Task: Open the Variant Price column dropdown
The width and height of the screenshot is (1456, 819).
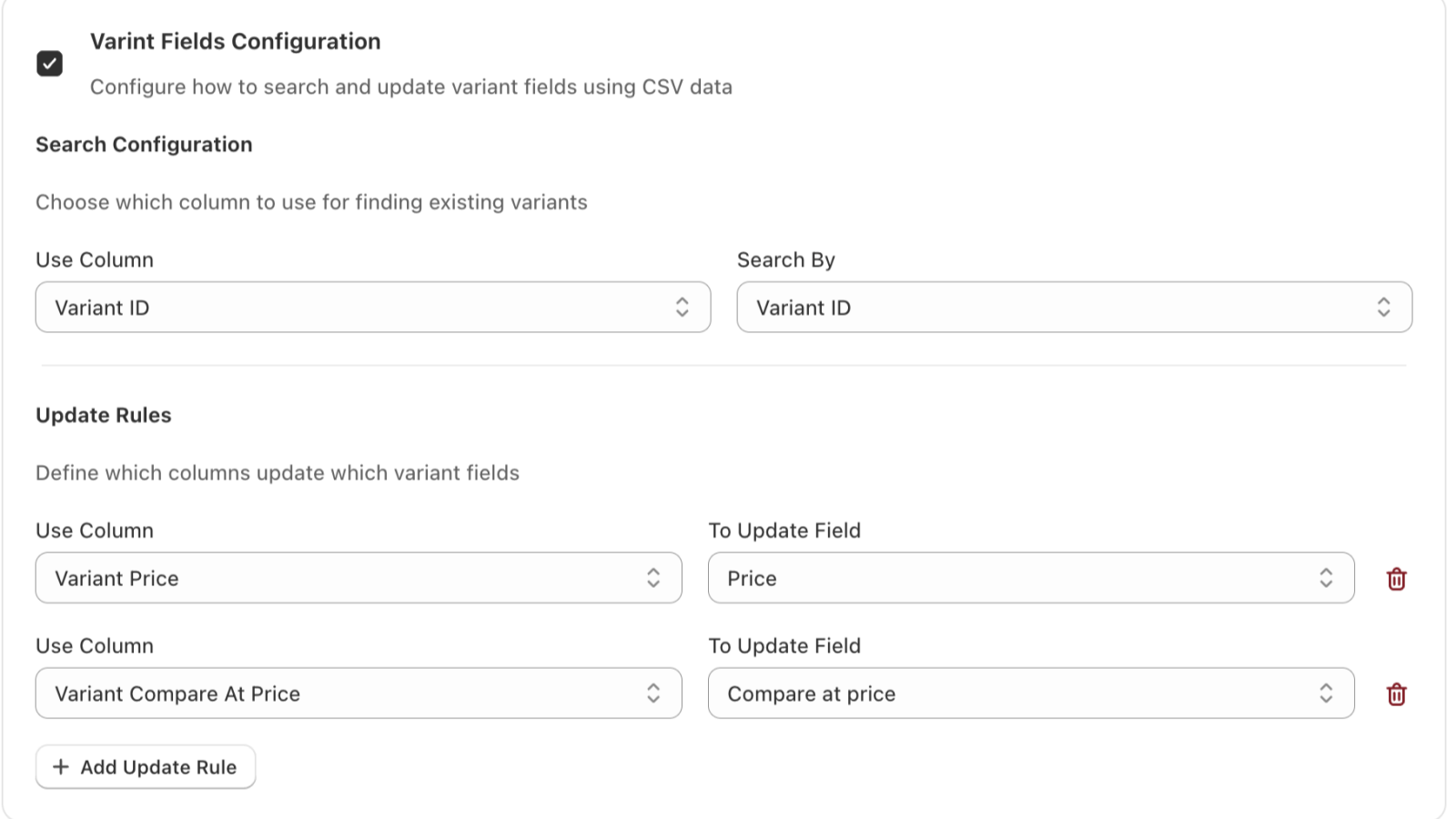Action: click(x=359, y=578)
